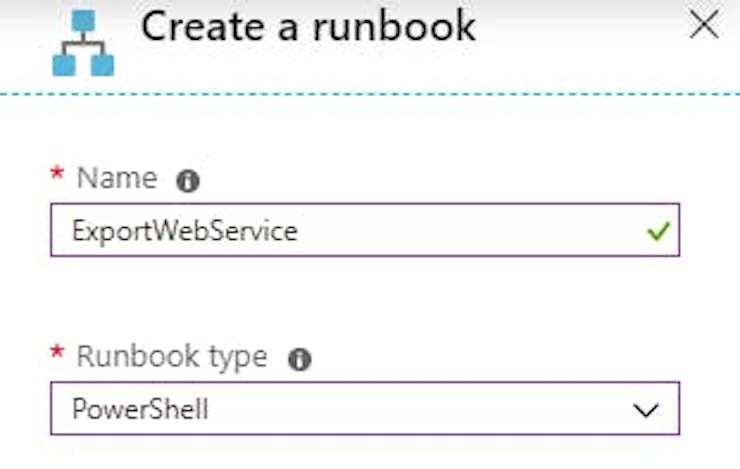Click the info icon beside Runbook type

[300, 360]
